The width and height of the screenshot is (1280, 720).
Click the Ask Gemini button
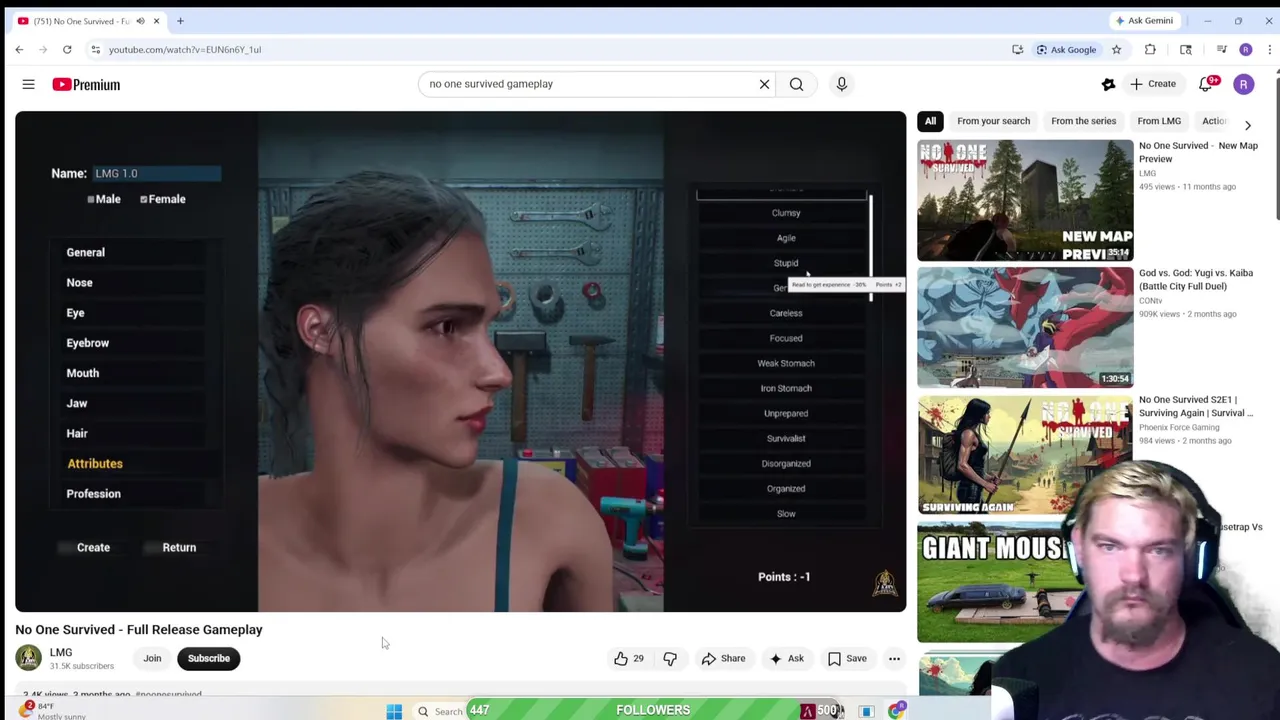1145,21
